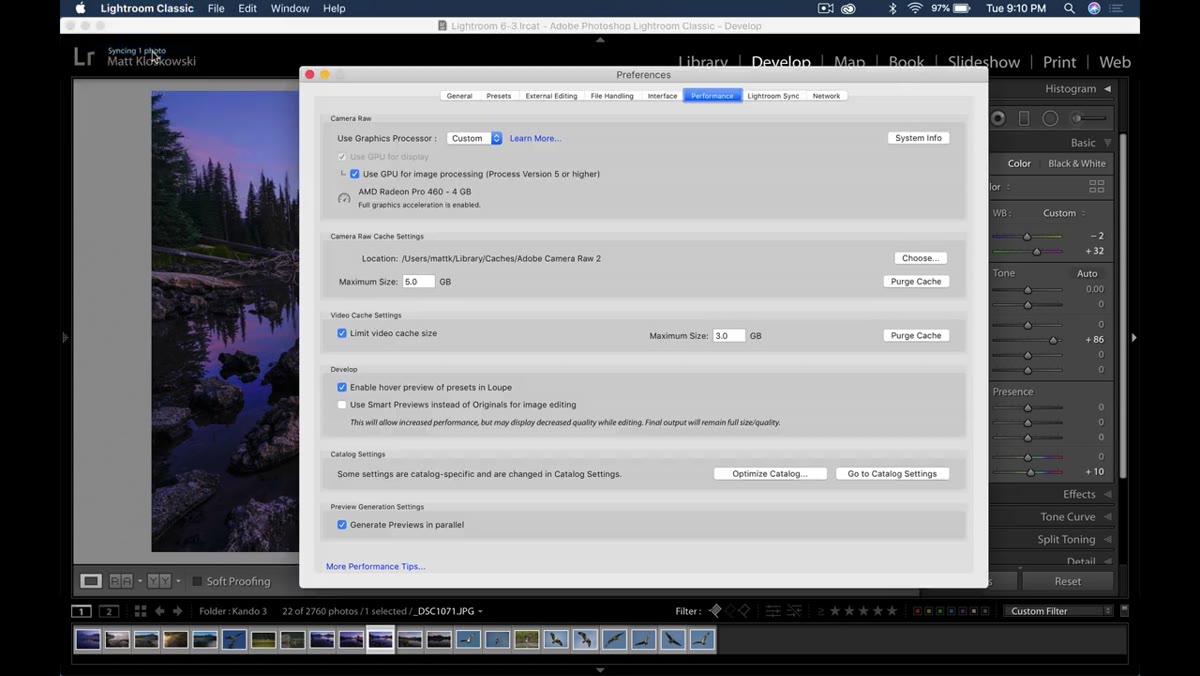Purge Cache in Video Cache Settings
Image resolution: width=1200 pixels, height=676 pixels.
[916, 336]
